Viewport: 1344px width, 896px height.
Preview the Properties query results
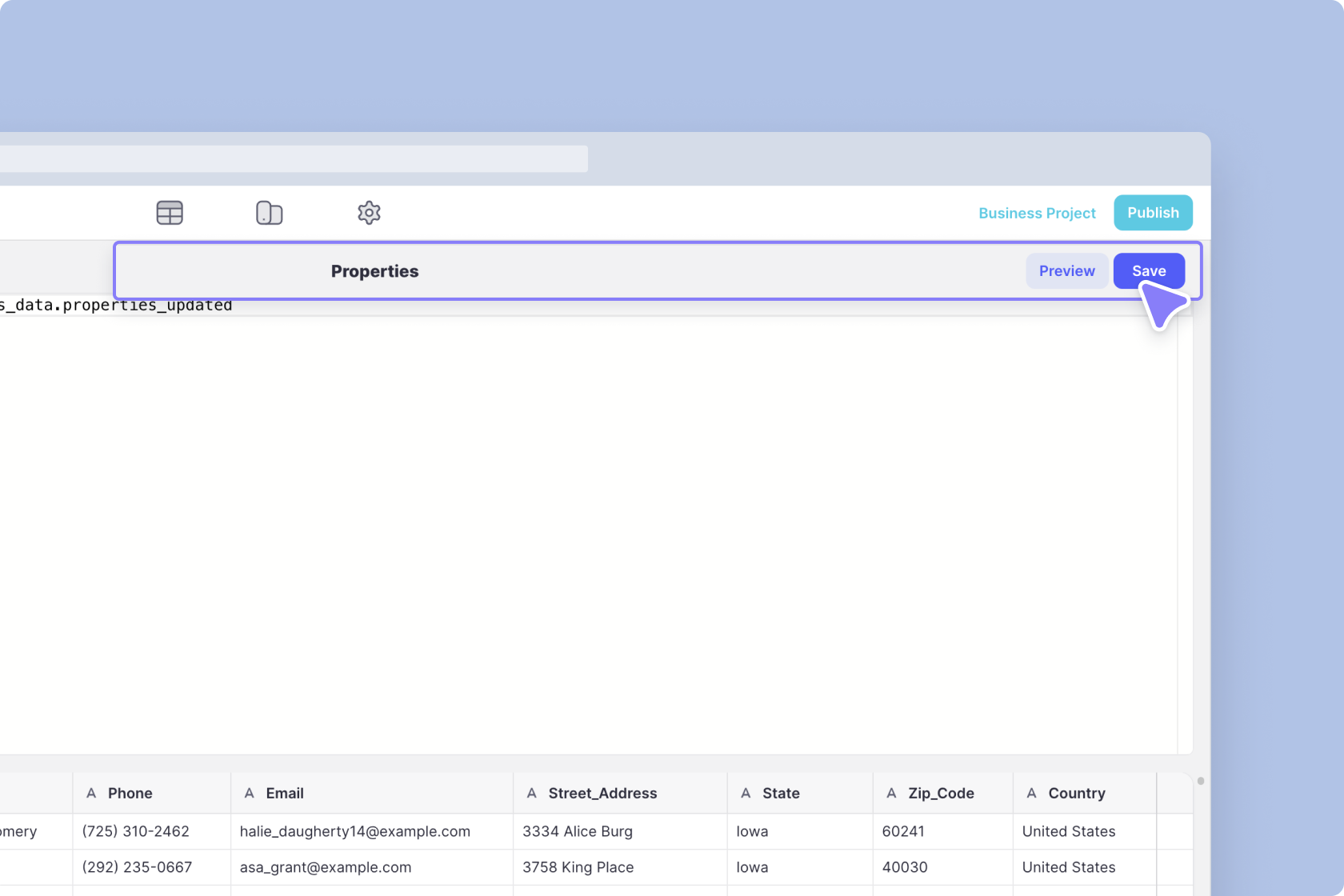coord(1066,271)
